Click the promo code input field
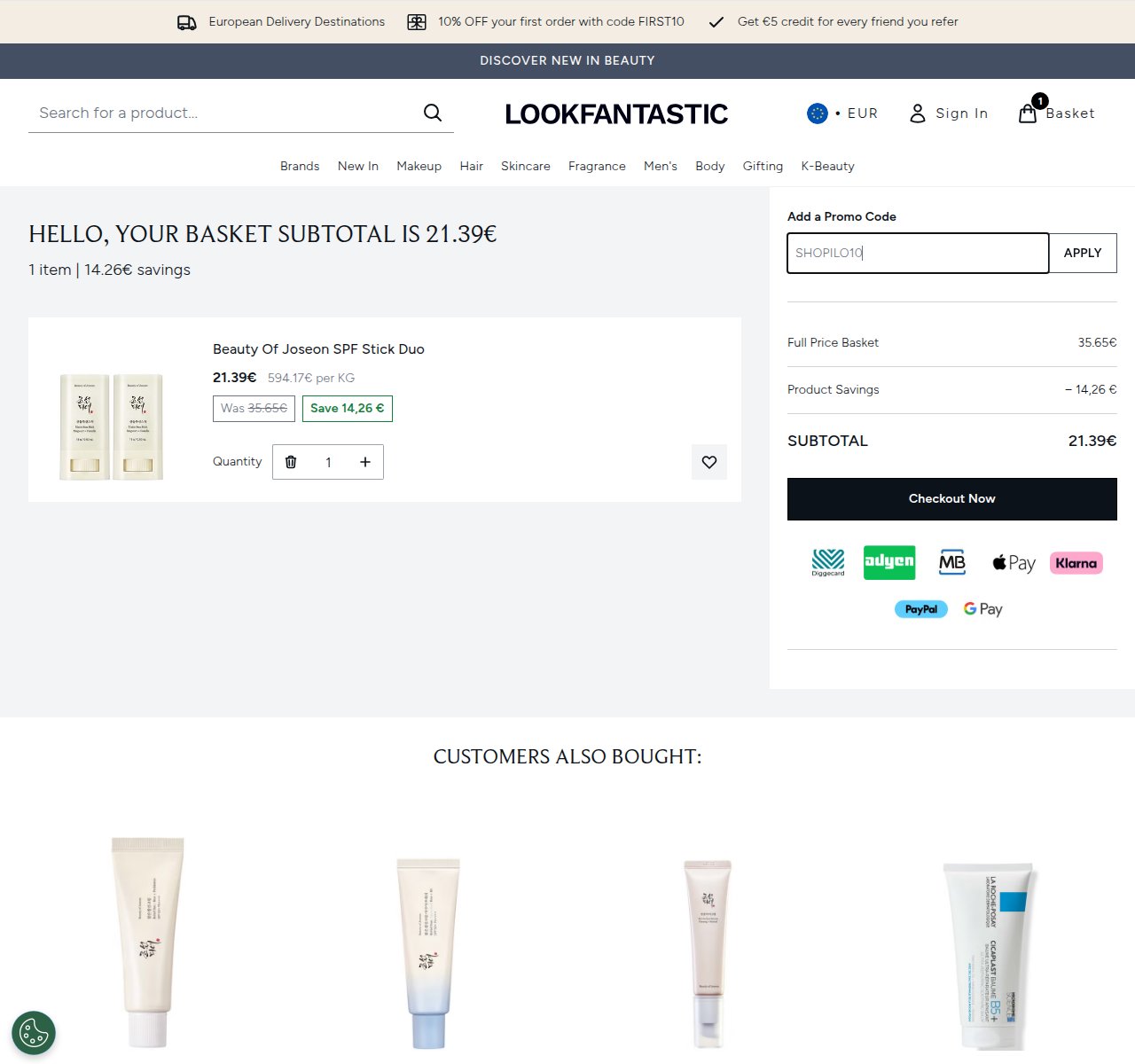Image resolution: width=1135 pixels, height=1064 pixels. point(918,253)
